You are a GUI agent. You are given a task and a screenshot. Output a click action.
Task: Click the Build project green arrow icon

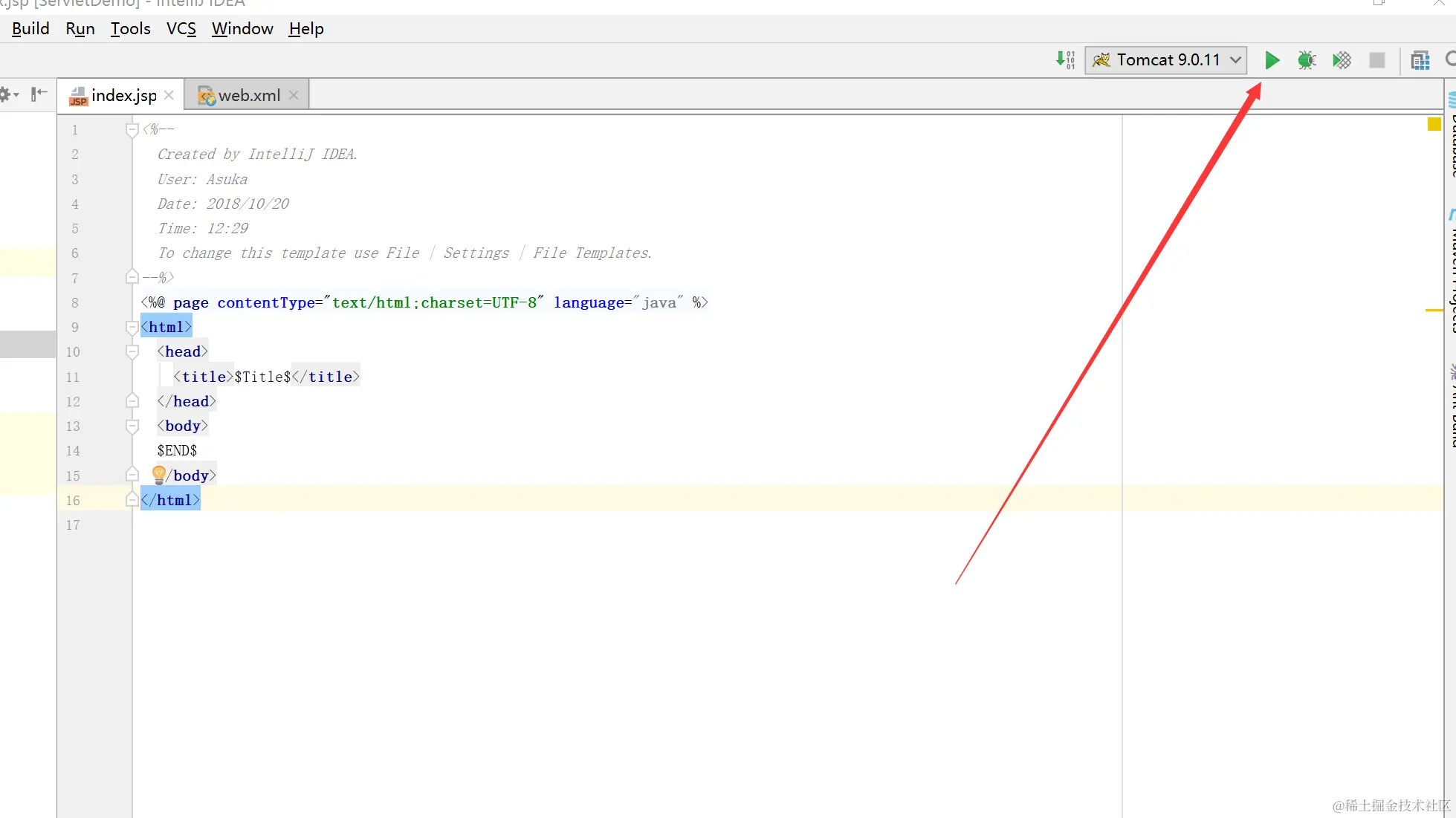pos(1065,60)
